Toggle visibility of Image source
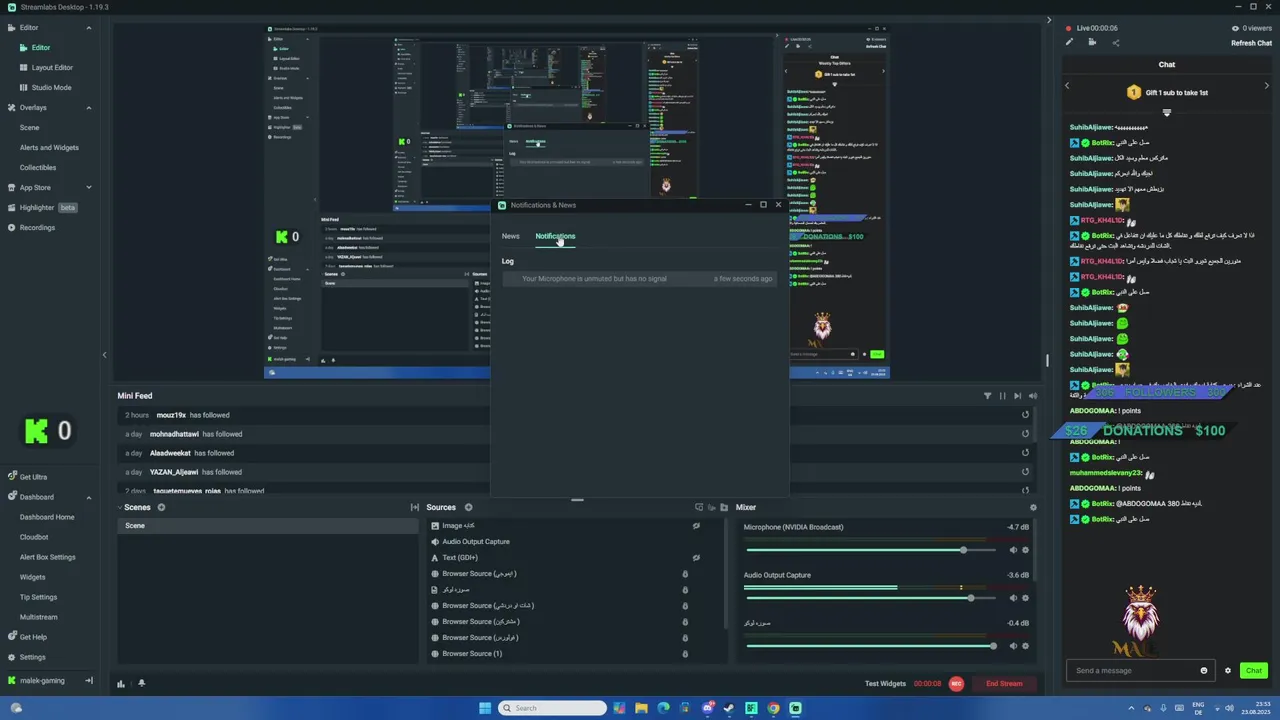 tap(696, 526)
